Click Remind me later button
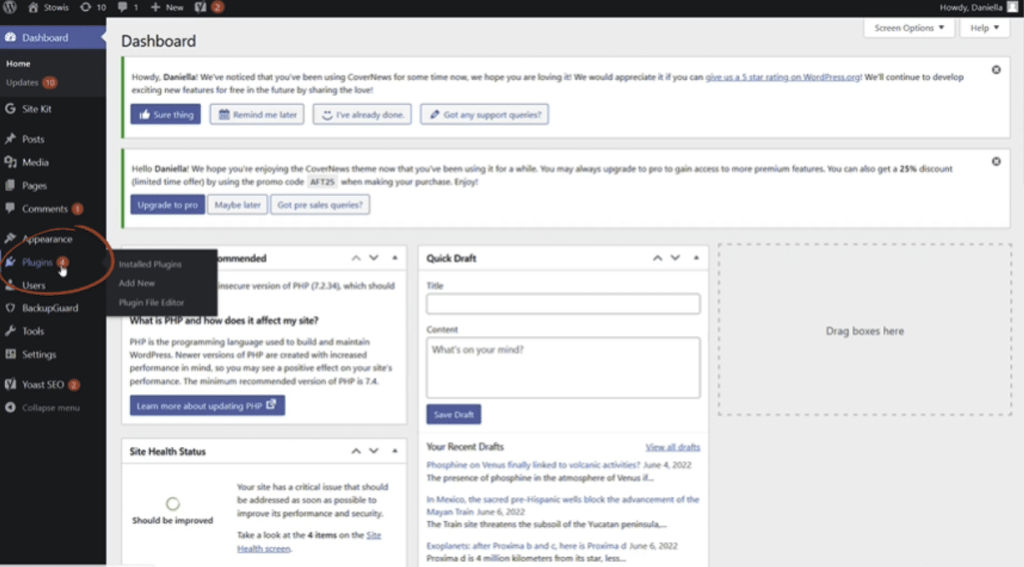 point(257,114)
